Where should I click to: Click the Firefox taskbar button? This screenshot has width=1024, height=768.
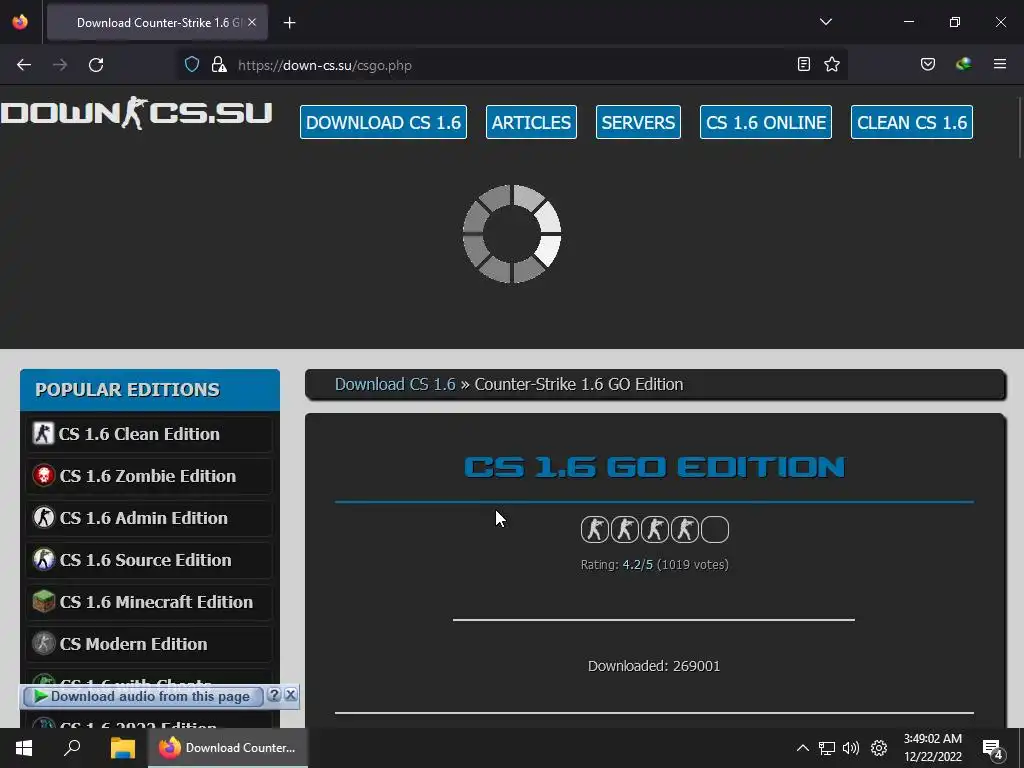point(228,748)
